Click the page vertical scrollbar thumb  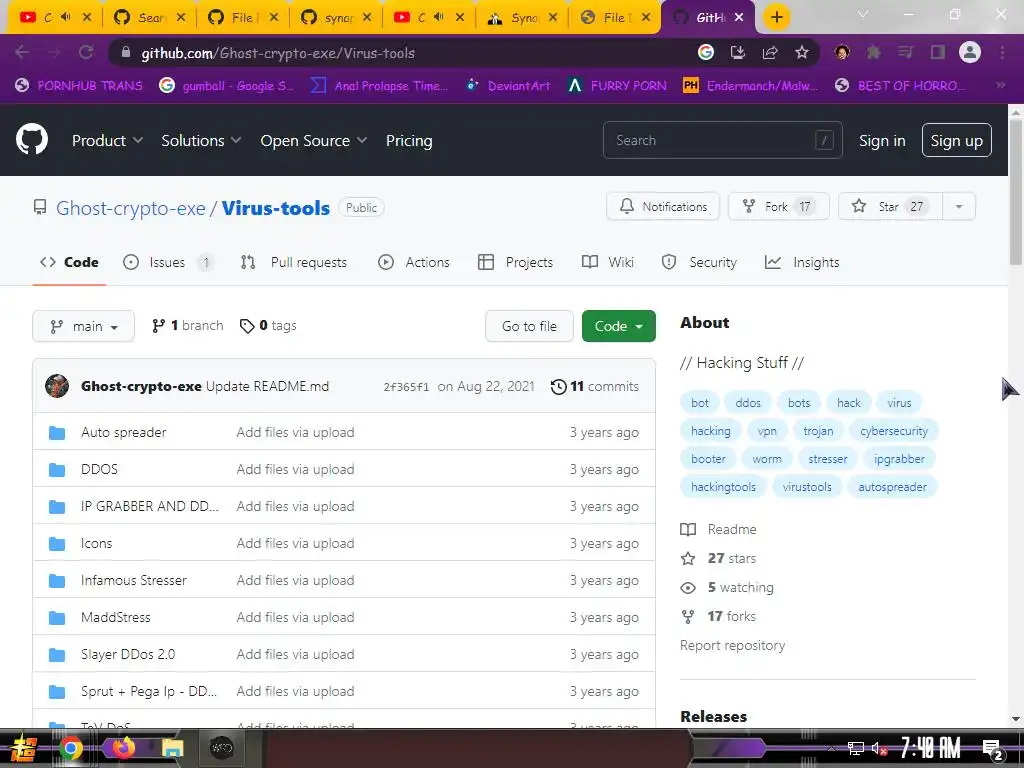click(1016, 193)
